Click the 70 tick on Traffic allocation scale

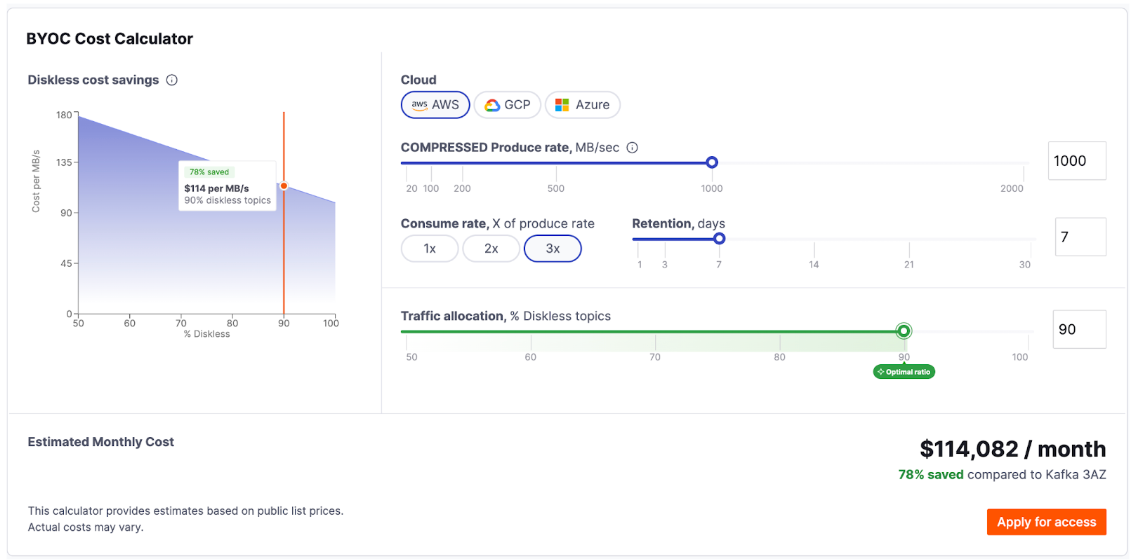click(x=655, y=357)
